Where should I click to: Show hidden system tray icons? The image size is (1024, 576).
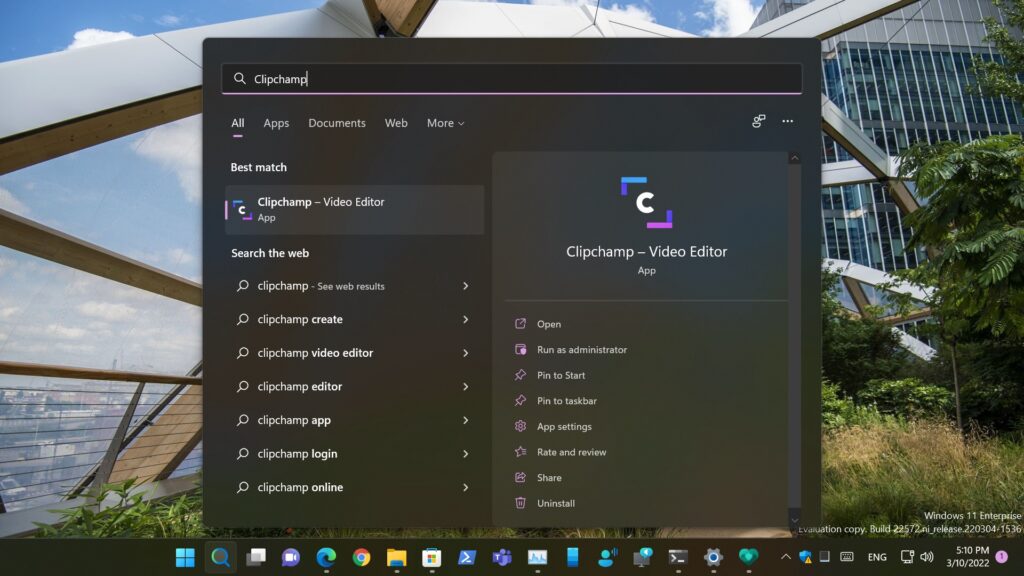(785, 557)
